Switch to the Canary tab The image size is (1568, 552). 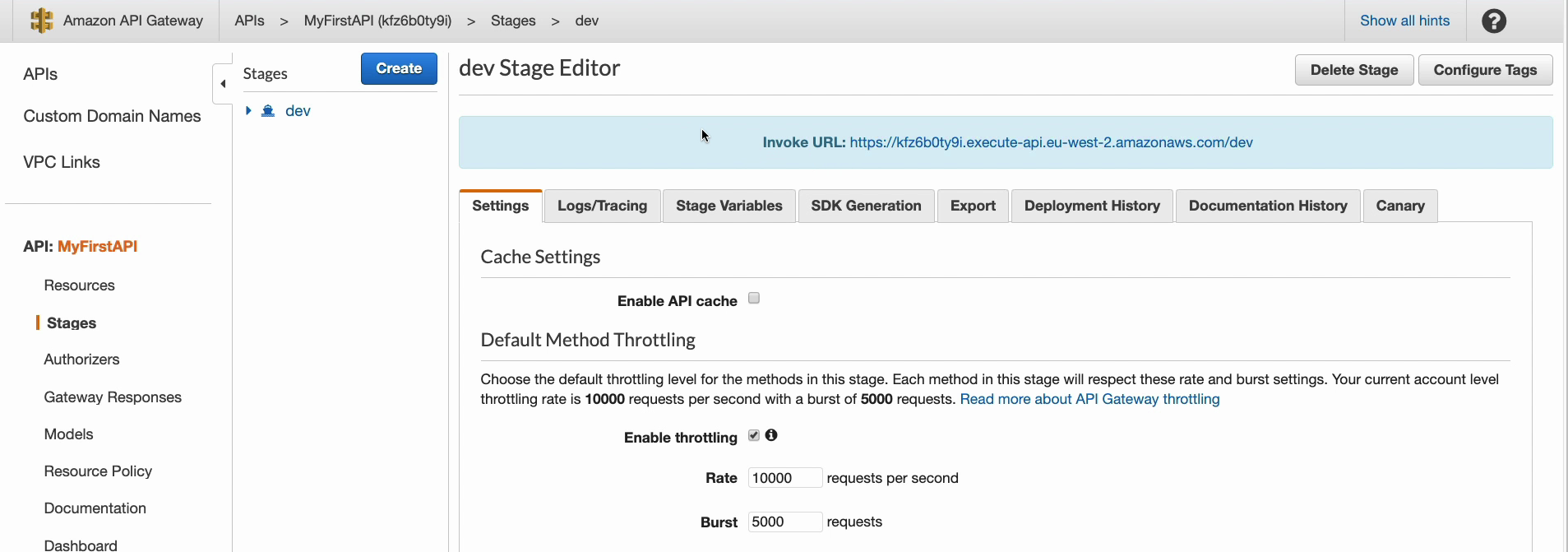click(1400, 206)
